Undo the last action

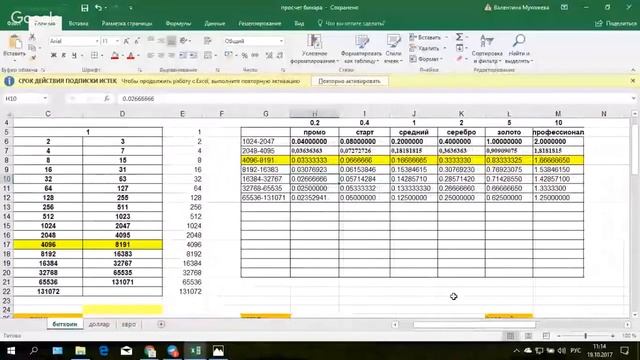(x=98, y=8)
